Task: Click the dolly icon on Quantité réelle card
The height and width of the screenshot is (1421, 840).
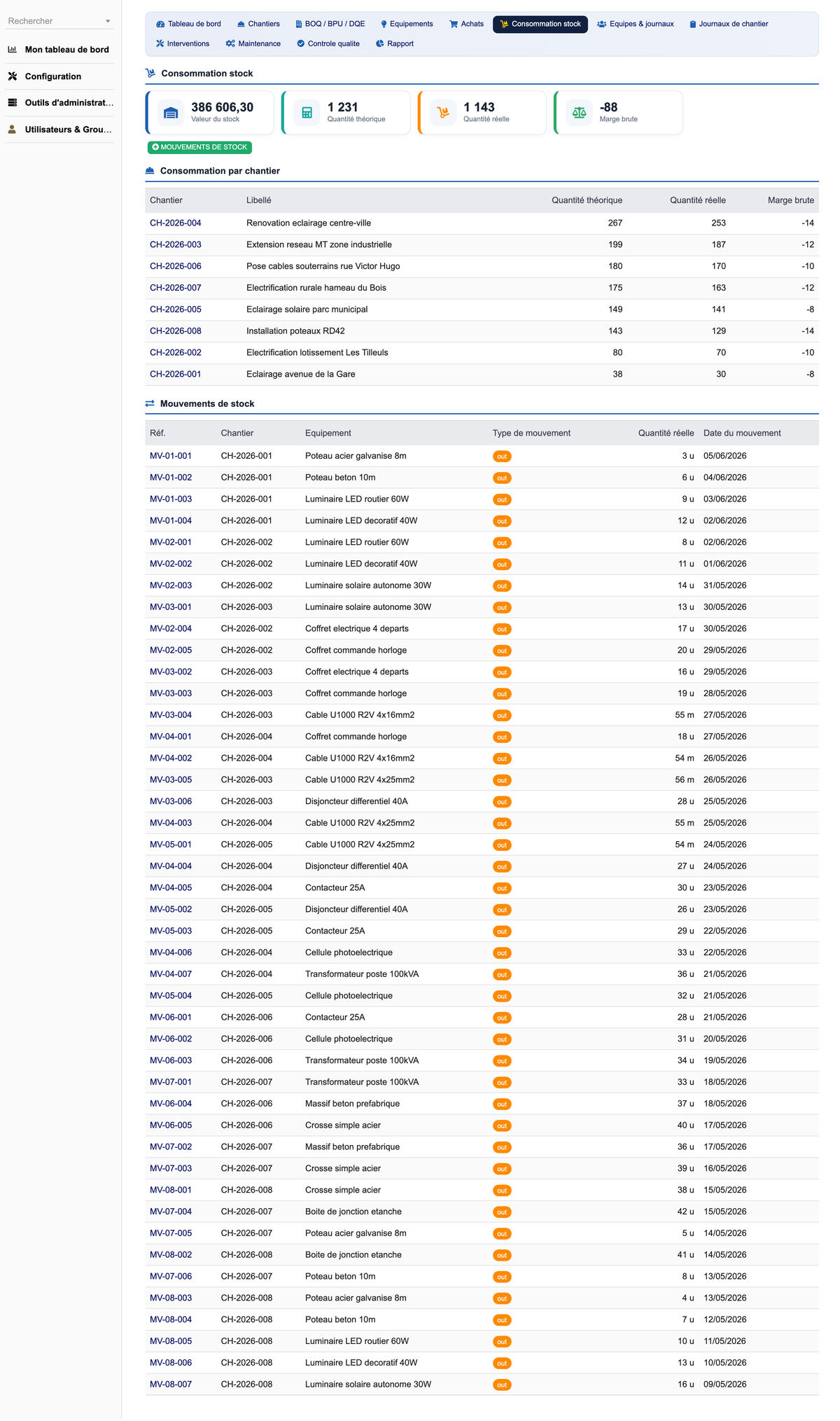Action: coord(443,113)
